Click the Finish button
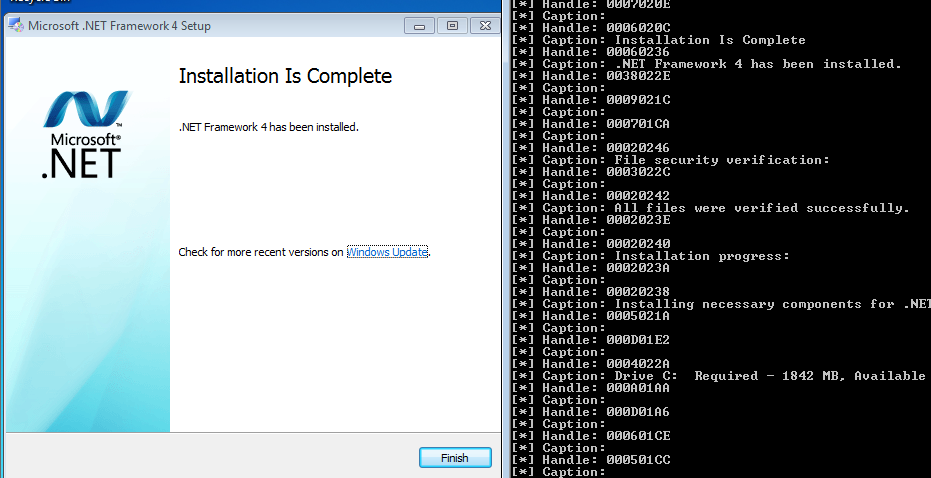The image size is (931, 478). tap(455, 458)
